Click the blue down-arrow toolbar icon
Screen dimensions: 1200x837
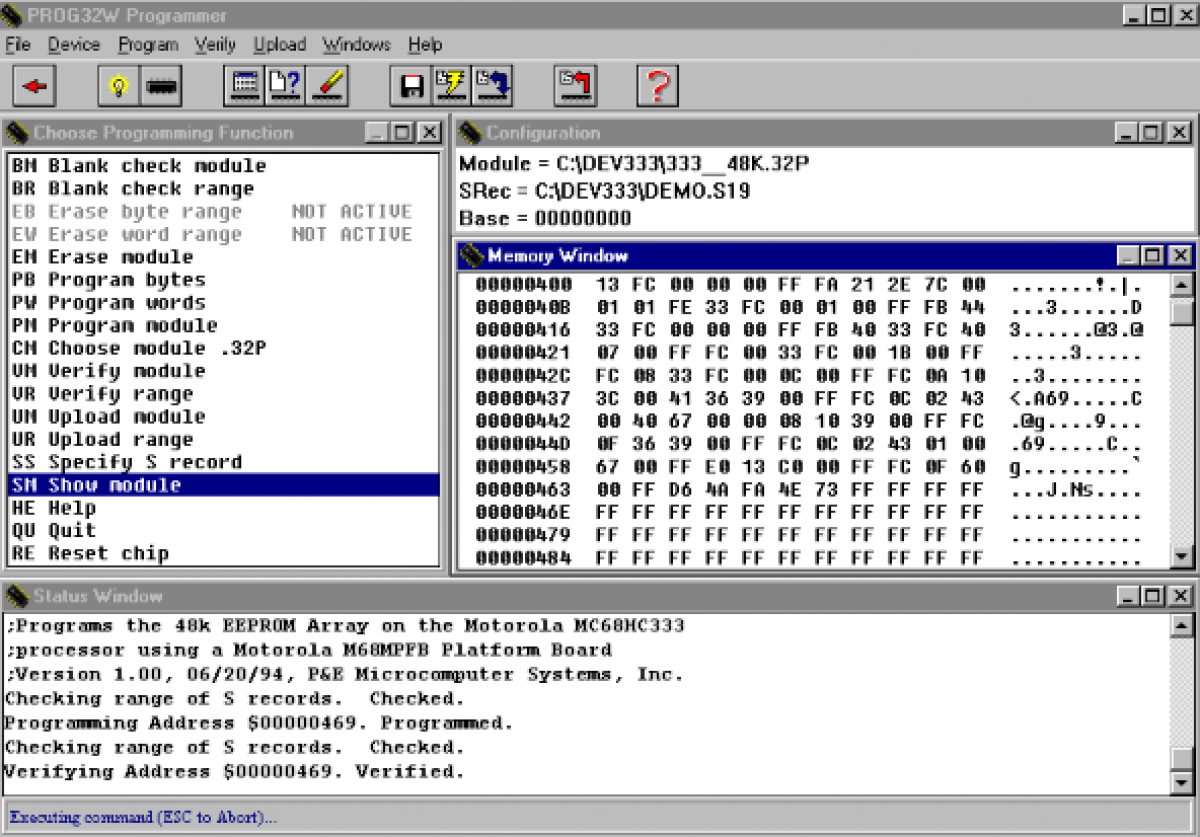(x=493, y=86)
